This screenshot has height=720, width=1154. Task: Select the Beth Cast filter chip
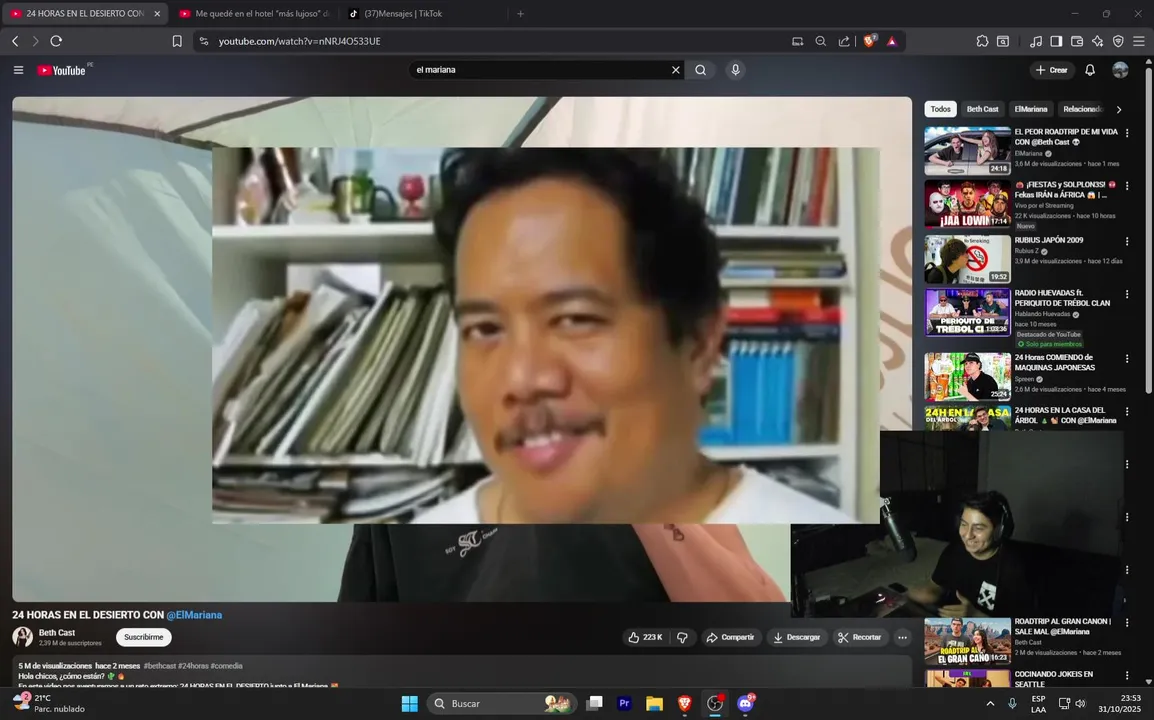(983, 109)
